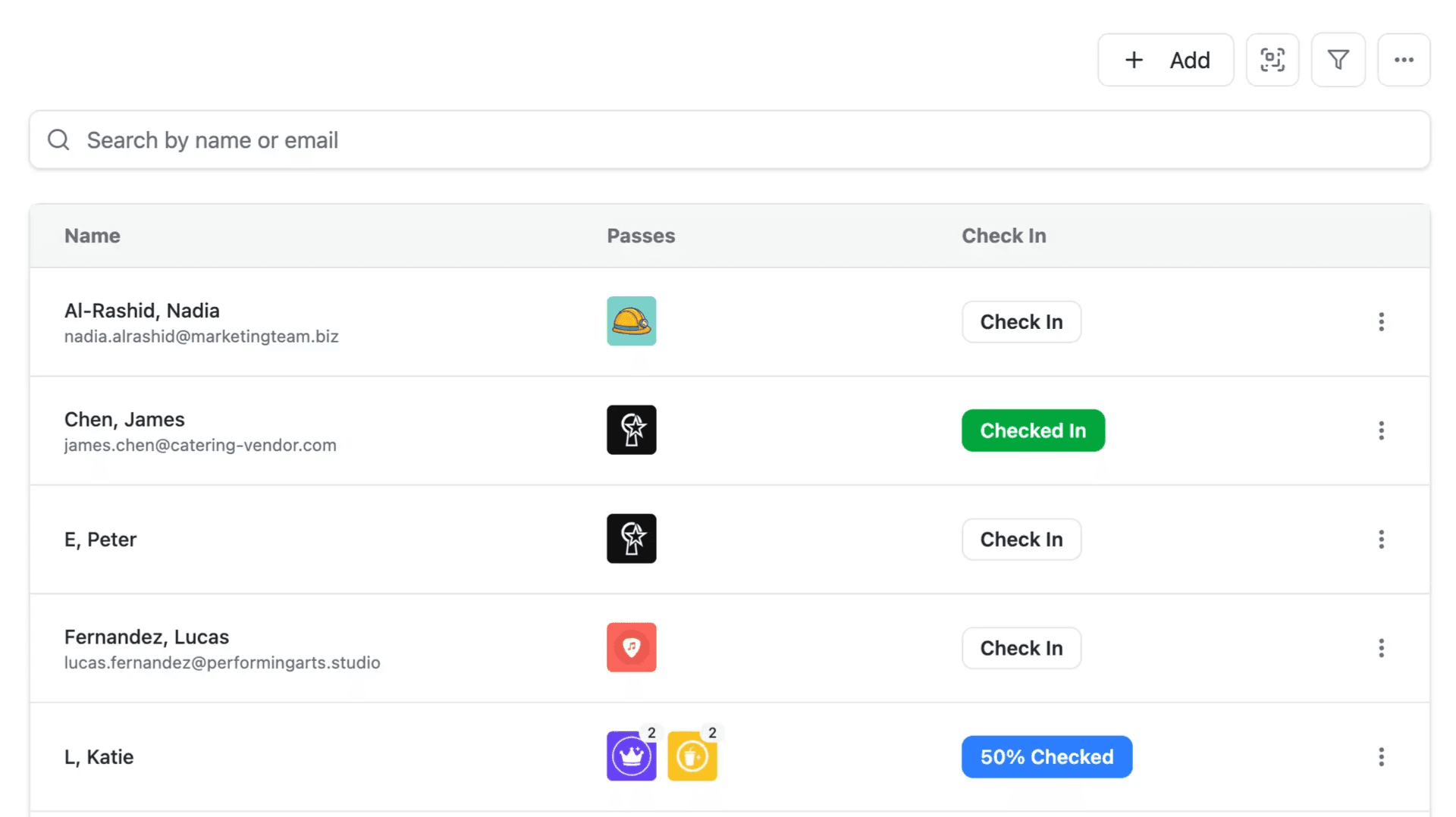This screenshot has width=1456, height=817.
Task: Open row options for James Chen
Action: (x=1381, y=430)
